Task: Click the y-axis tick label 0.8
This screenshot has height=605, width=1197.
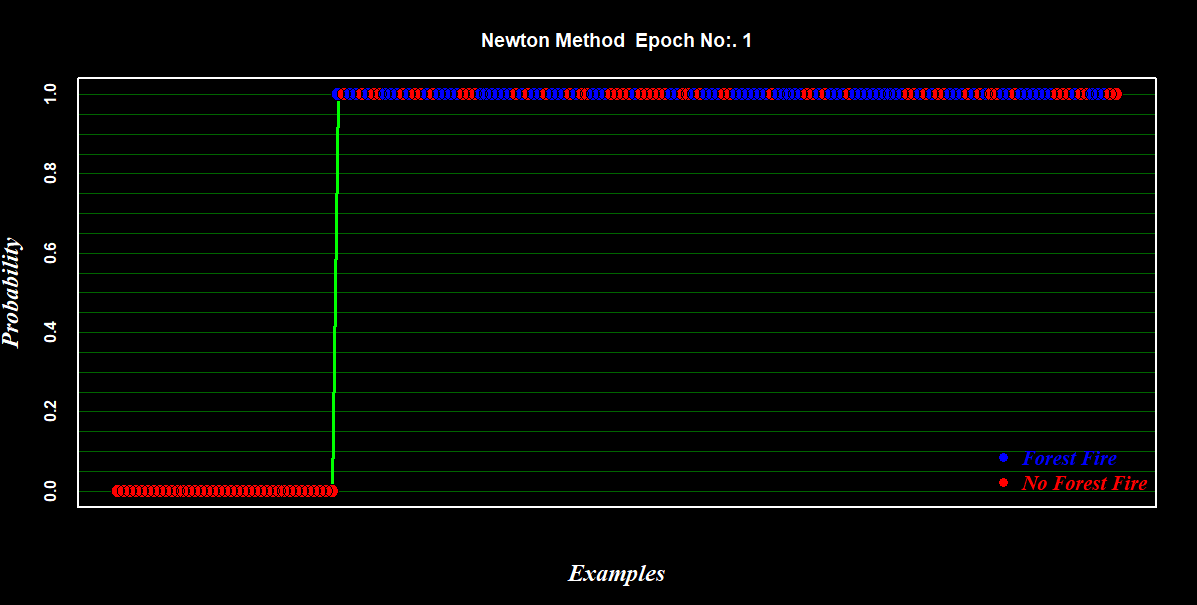Action: point(51,174)
